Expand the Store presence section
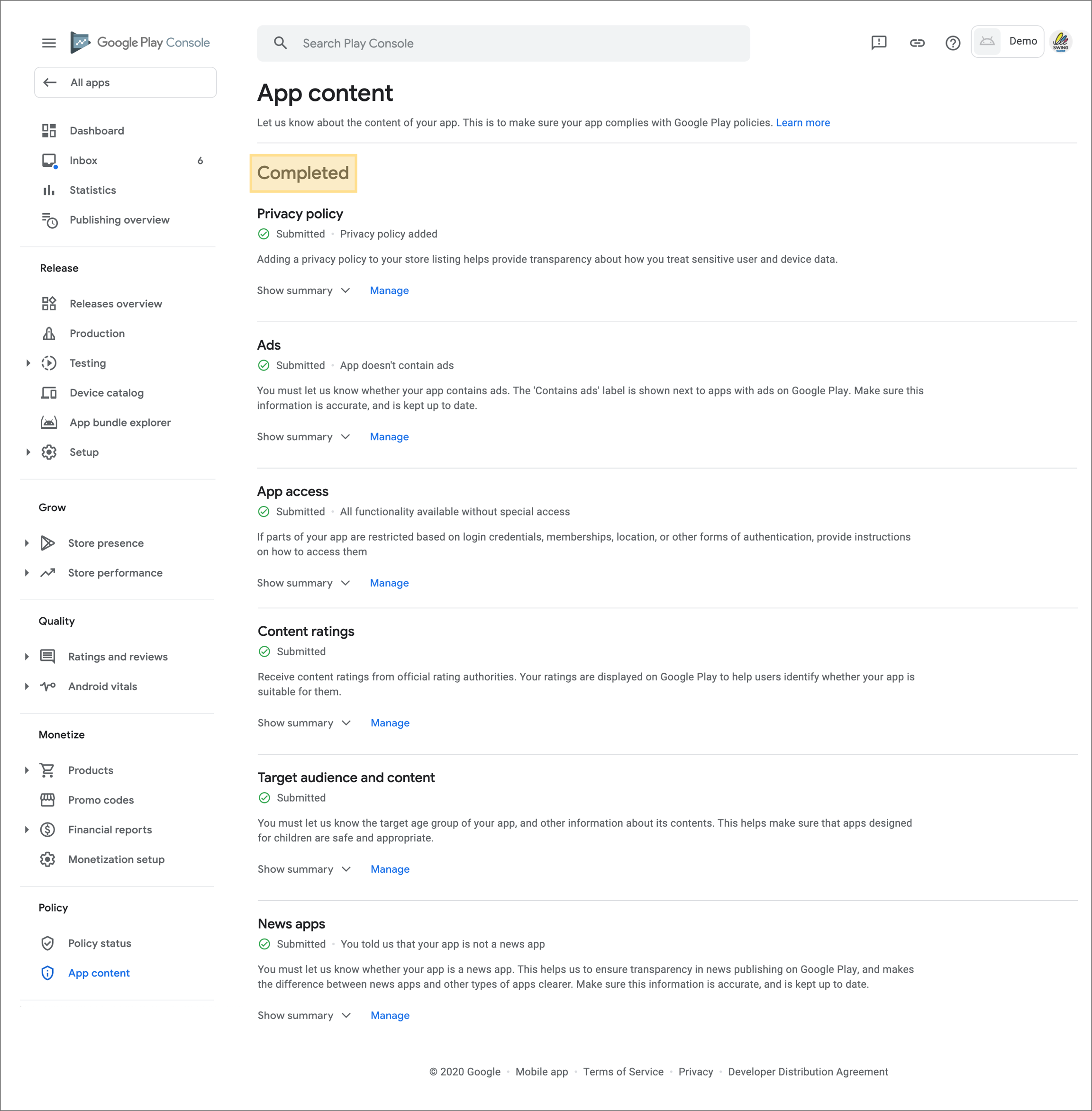Viewport: 1092px width, 1111px height. (27, 543)
